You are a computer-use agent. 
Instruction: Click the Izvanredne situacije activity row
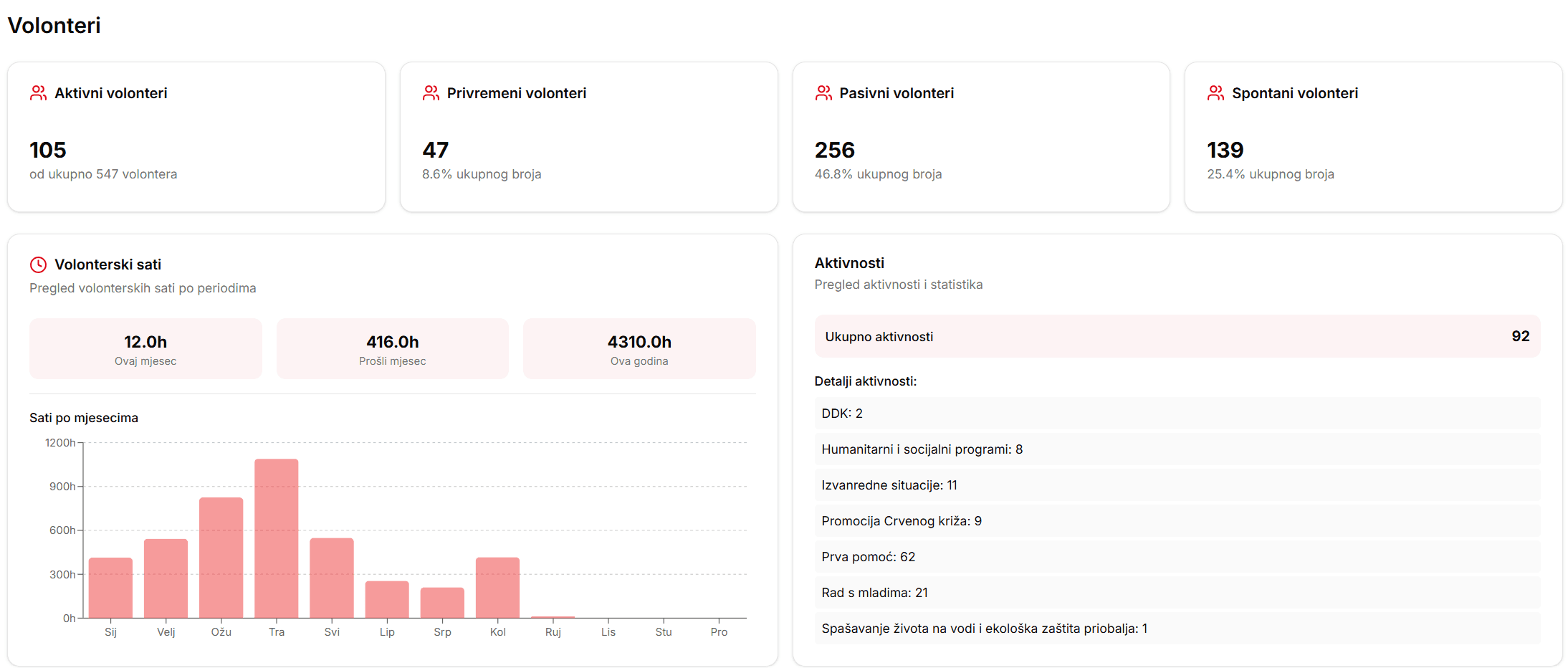point(1177,485)
